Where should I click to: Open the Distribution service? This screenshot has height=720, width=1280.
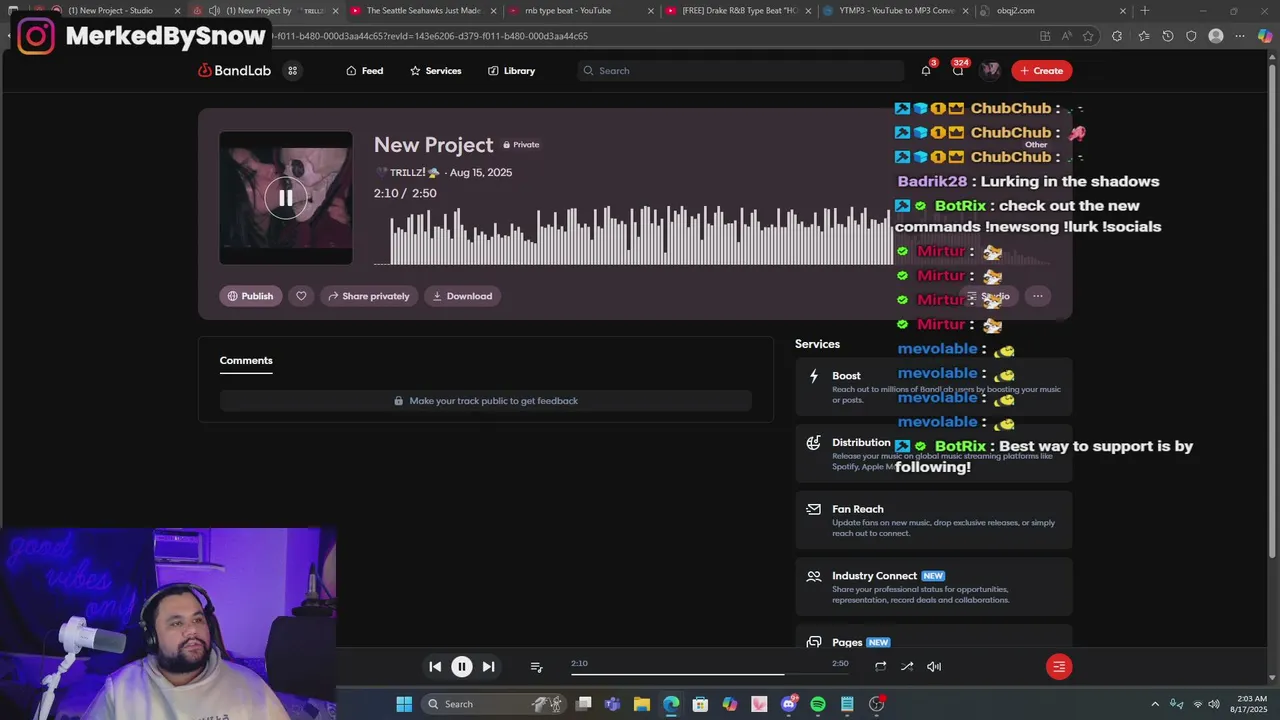934,454
